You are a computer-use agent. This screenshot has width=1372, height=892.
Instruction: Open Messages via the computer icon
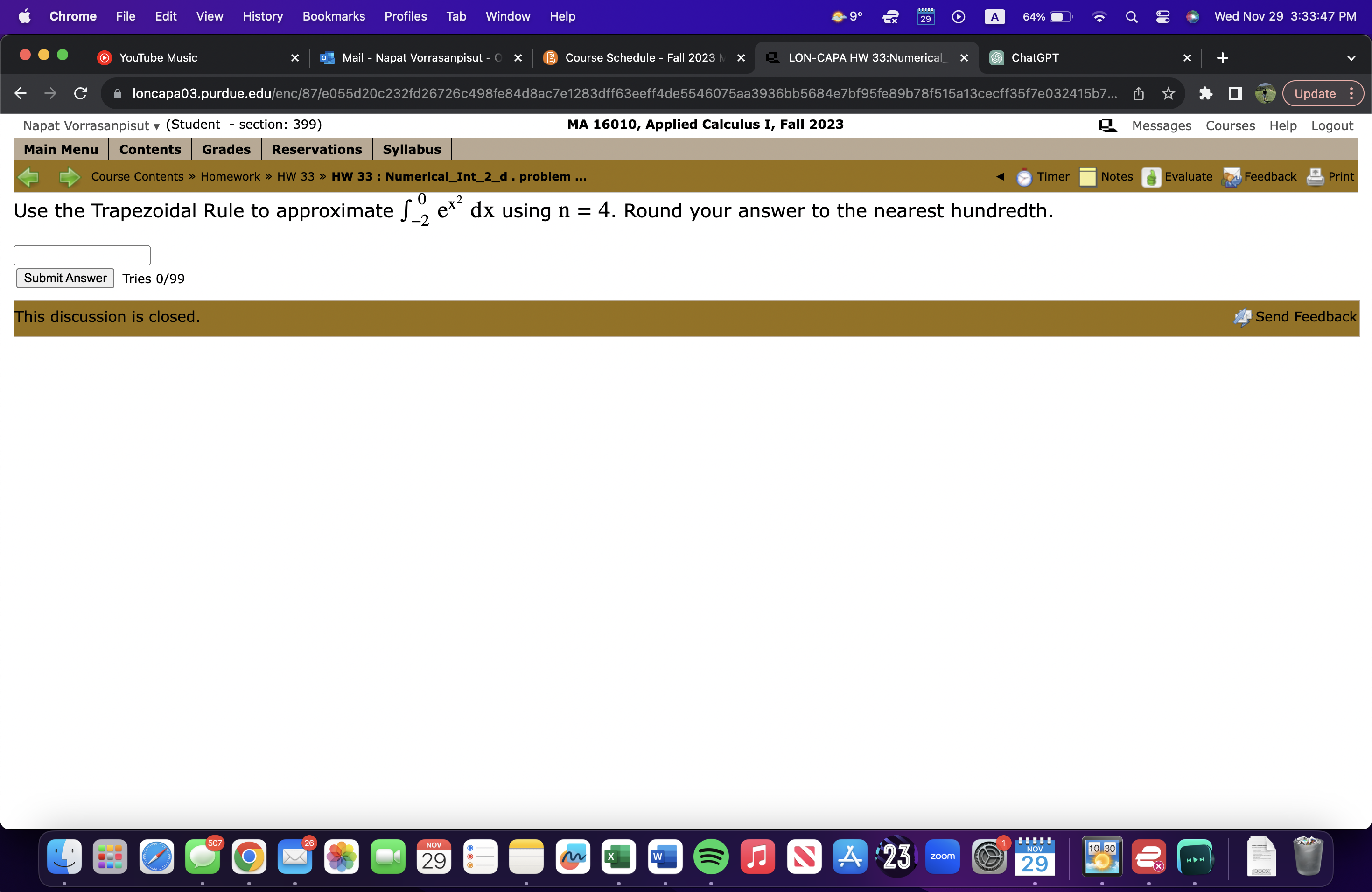coord(1107,125)
